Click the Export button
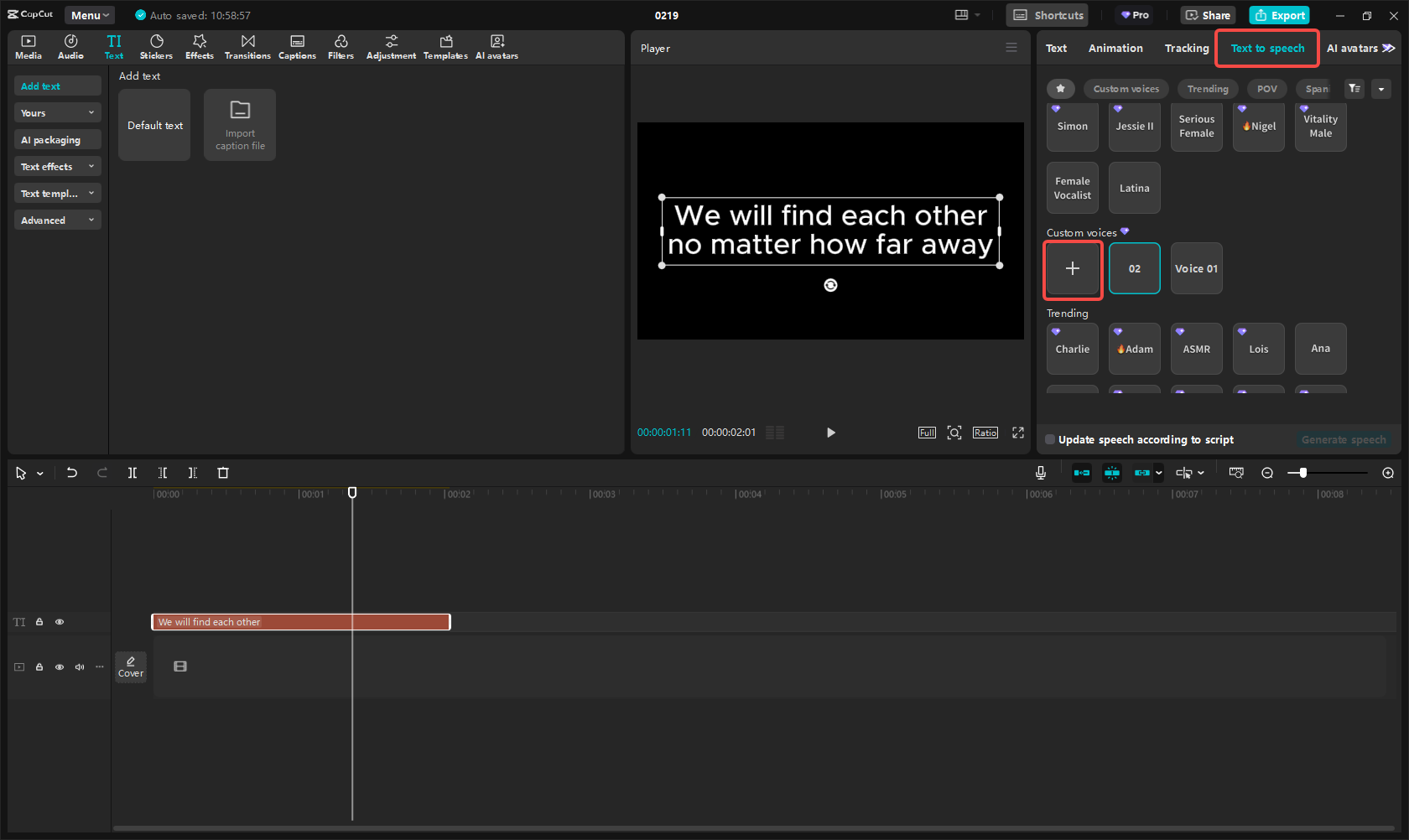Viewport: 1409px width, 840px height. point(1279,15)
